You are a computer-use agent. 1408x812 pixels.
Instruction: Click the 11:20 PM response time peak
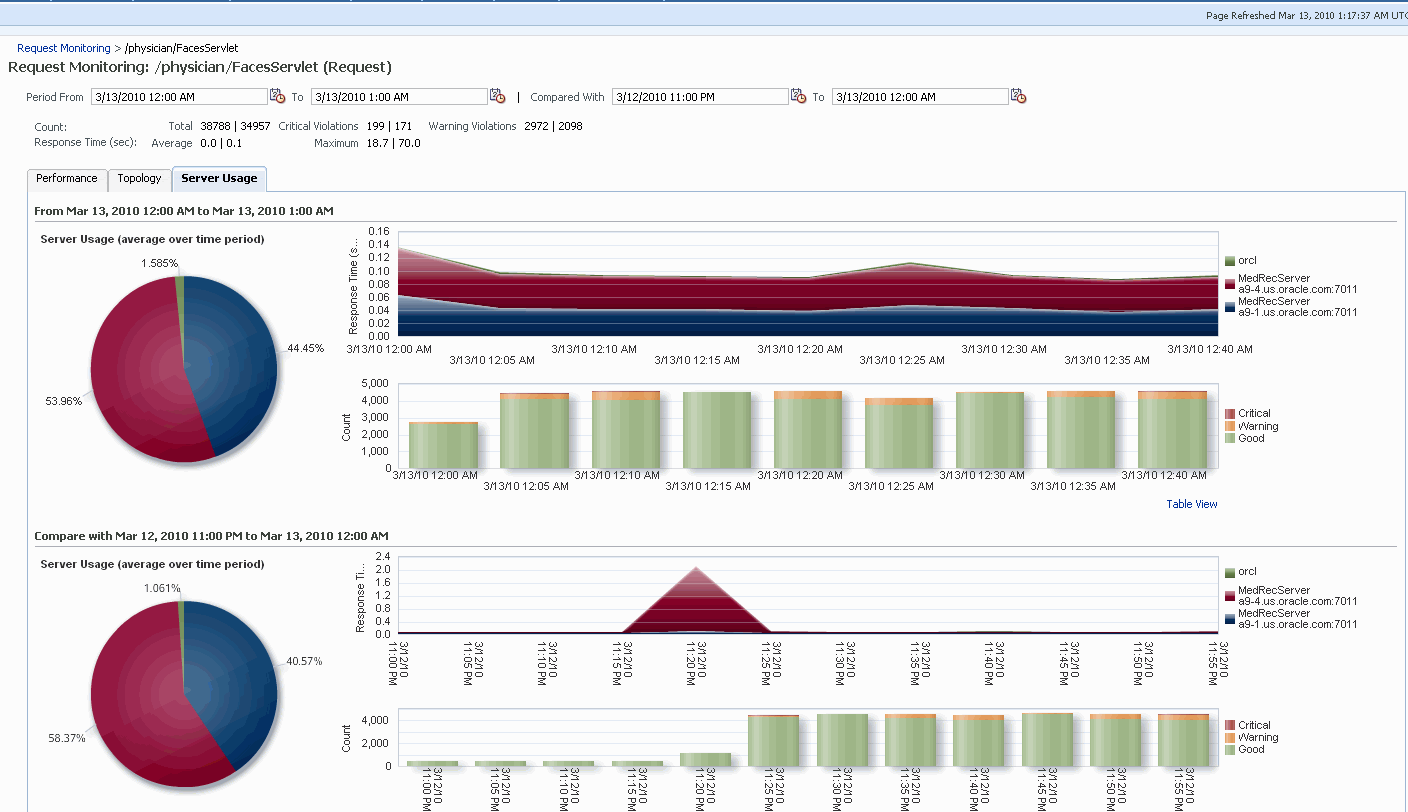(x=696, y=569)
